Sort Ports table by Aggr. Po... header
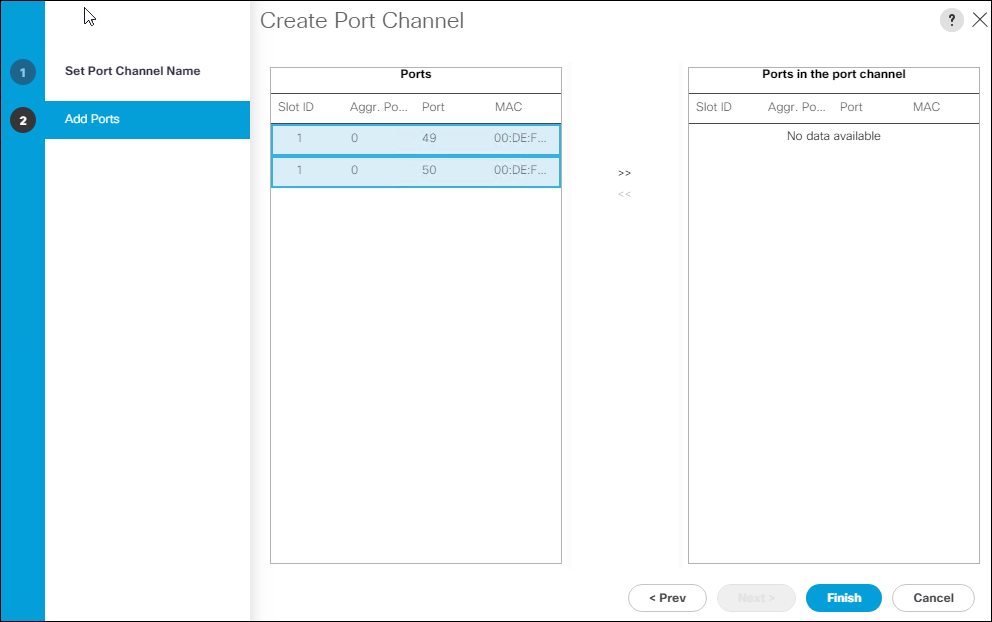The width and height of the screenshot is (992, 622). click(x=378, y=107)
